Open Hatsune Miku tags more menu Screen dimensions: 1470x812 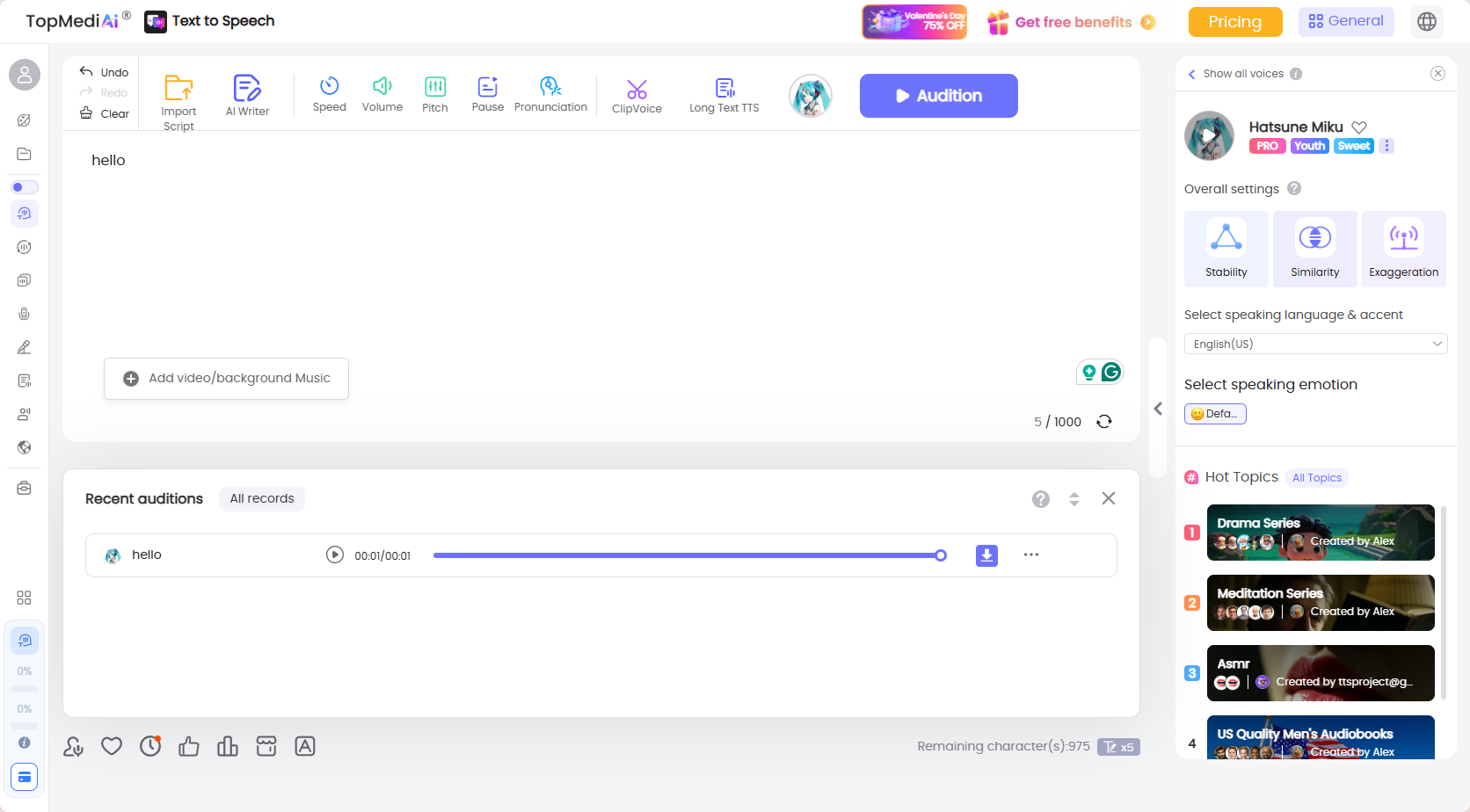pos(1386,146)
